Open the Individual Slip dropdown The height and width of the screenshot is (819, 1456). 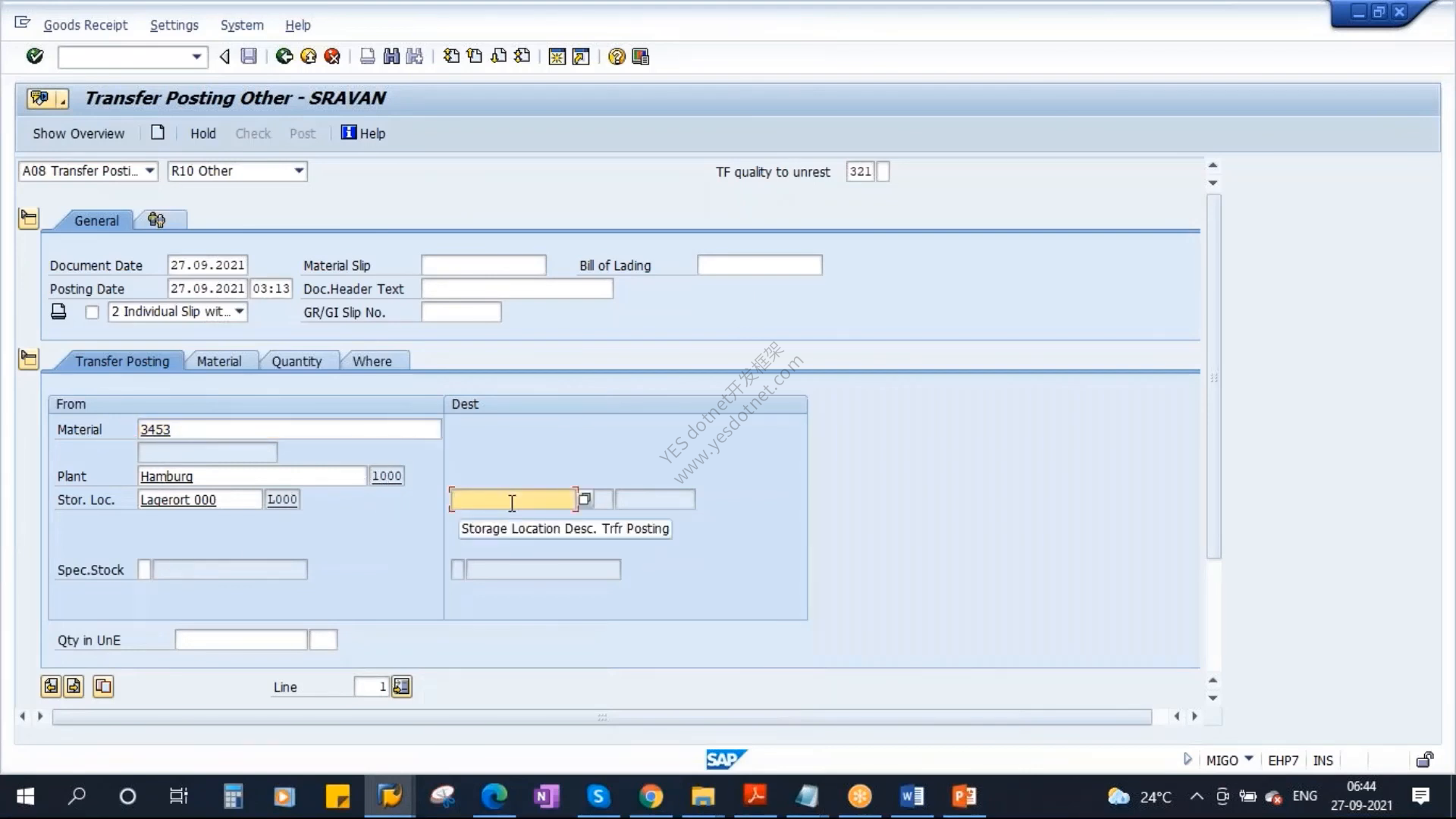(x=177, y=312)
